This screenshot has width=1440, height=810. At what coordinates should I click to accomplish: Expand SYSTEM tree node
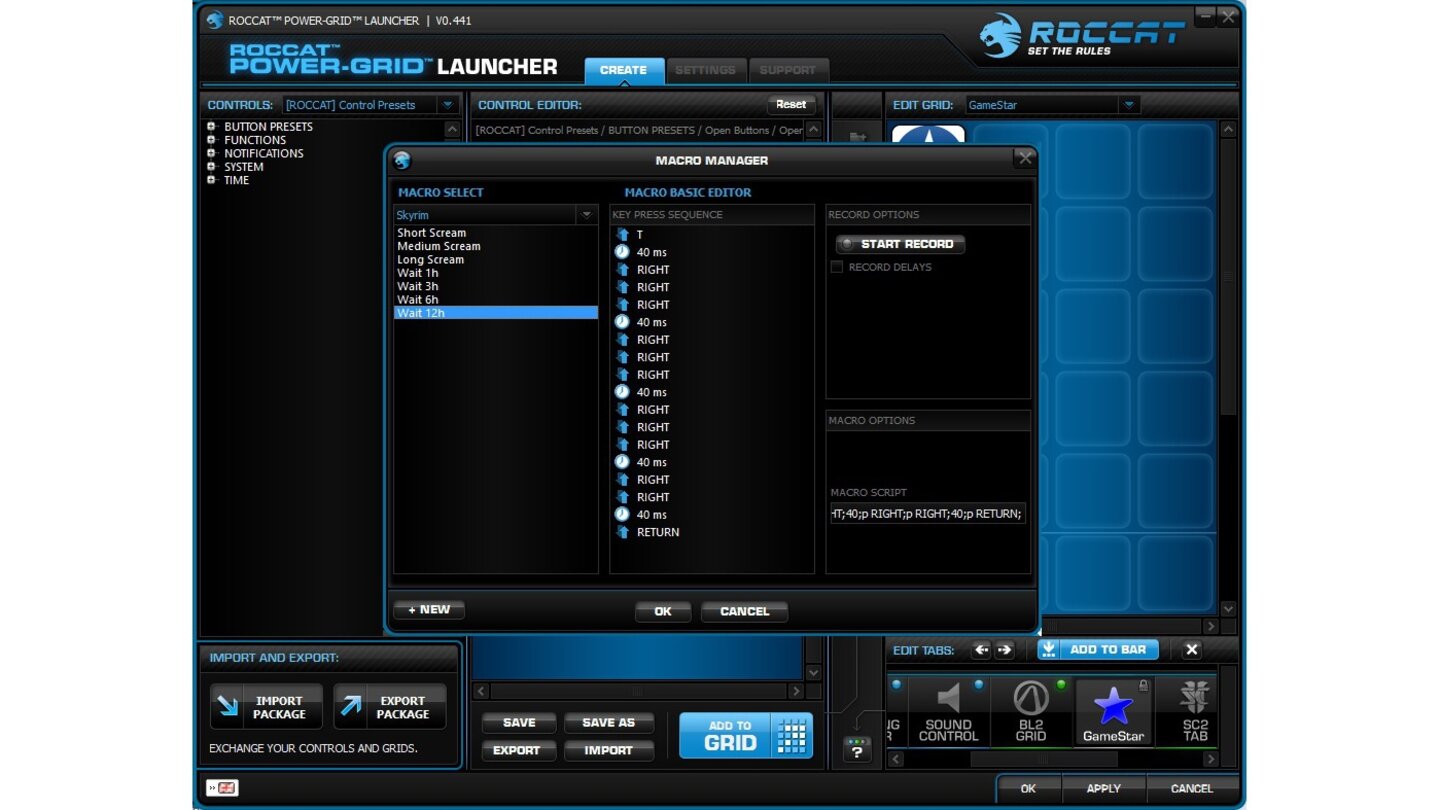(211, 167)
